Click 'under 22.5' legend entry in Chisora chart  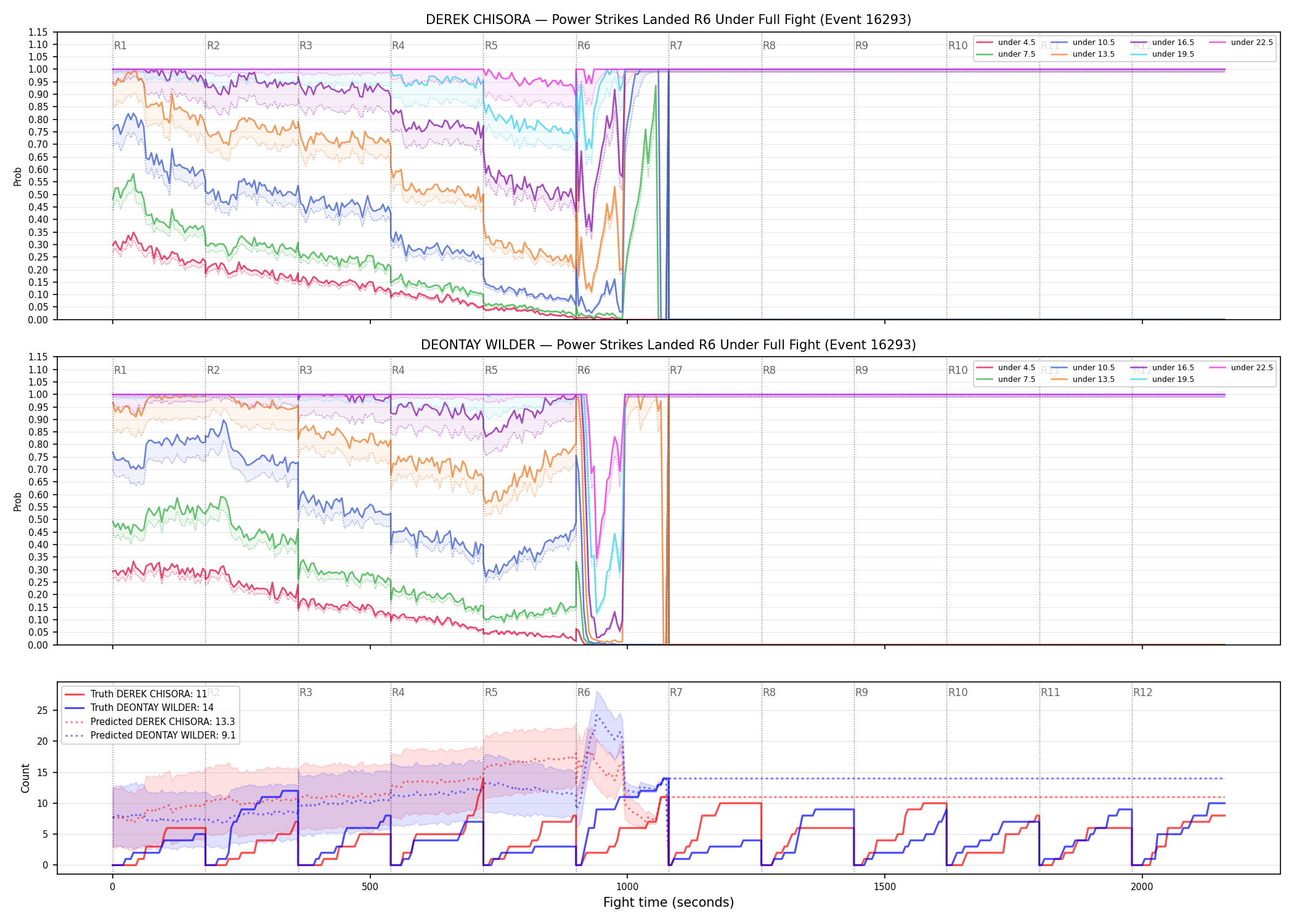pos(1241,43)
